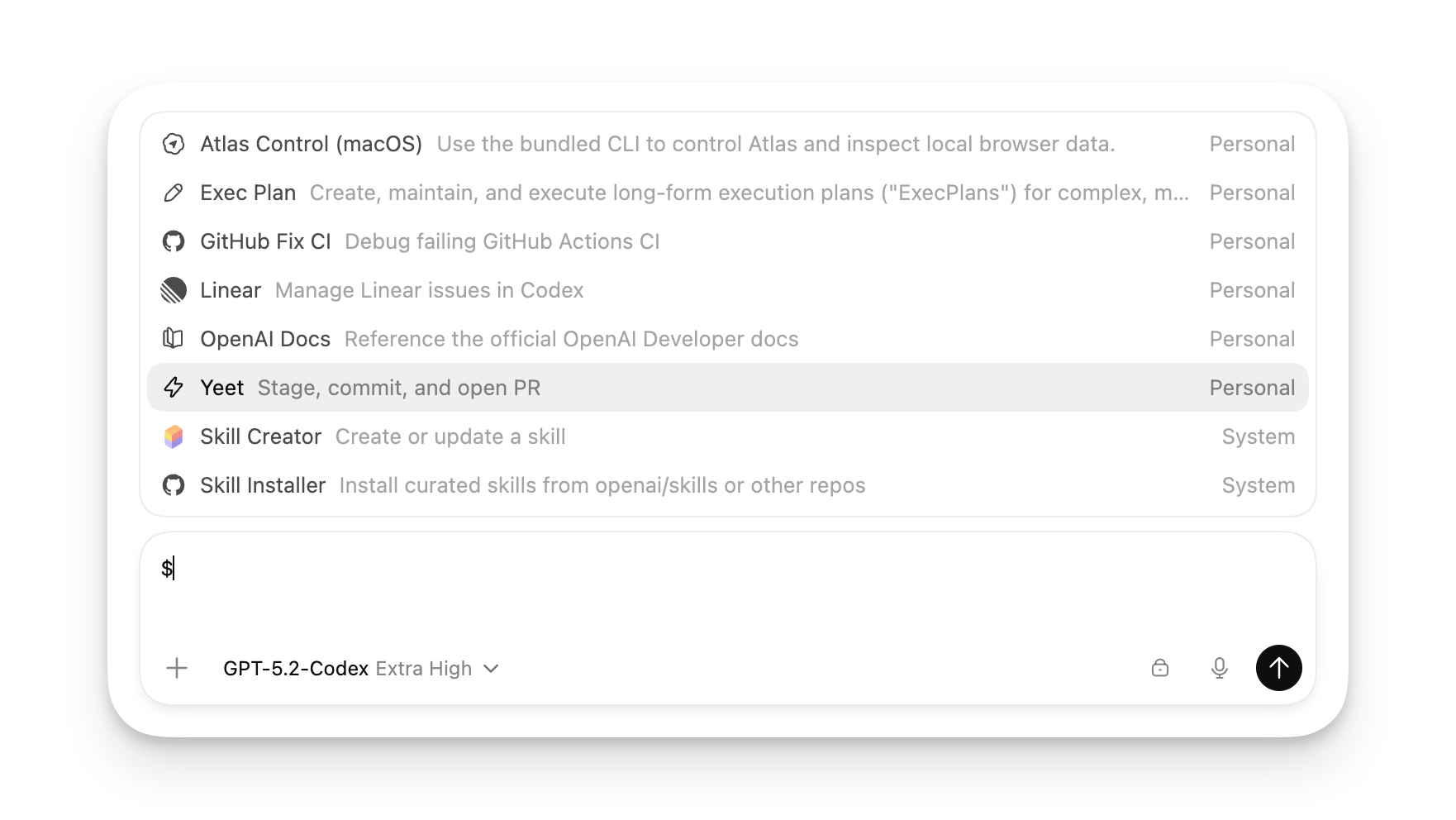Screen dimensions: 1456x820
Task: Click the send arrow button
Action: point(1278,668)
